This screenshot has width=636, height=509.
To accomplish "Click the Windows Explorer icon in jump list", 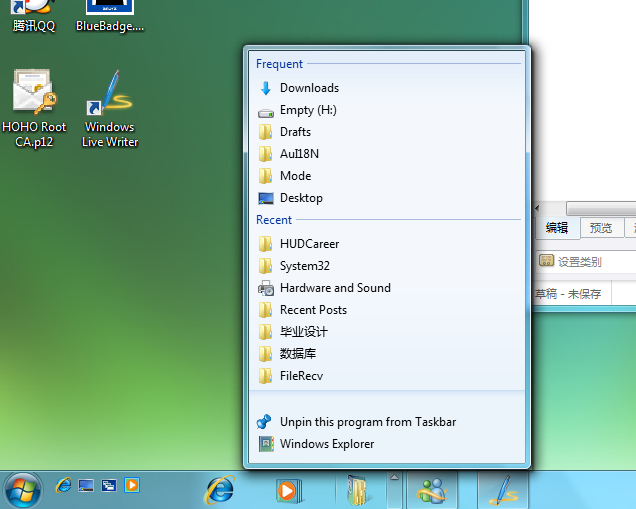I will pos(266,444).
